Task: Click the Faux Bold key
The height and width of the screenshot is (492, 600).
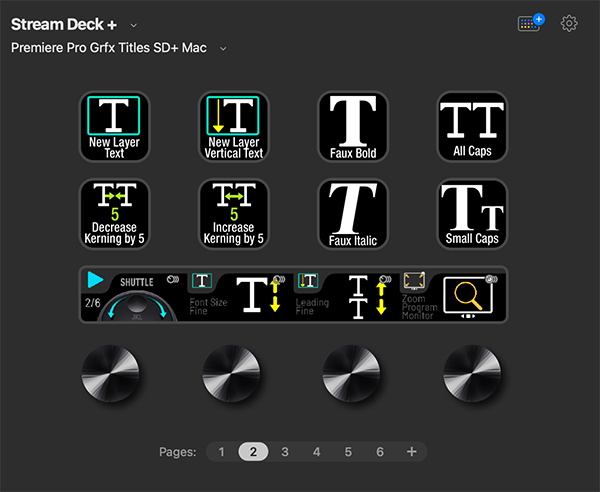Action: click(x=353, y=127)
